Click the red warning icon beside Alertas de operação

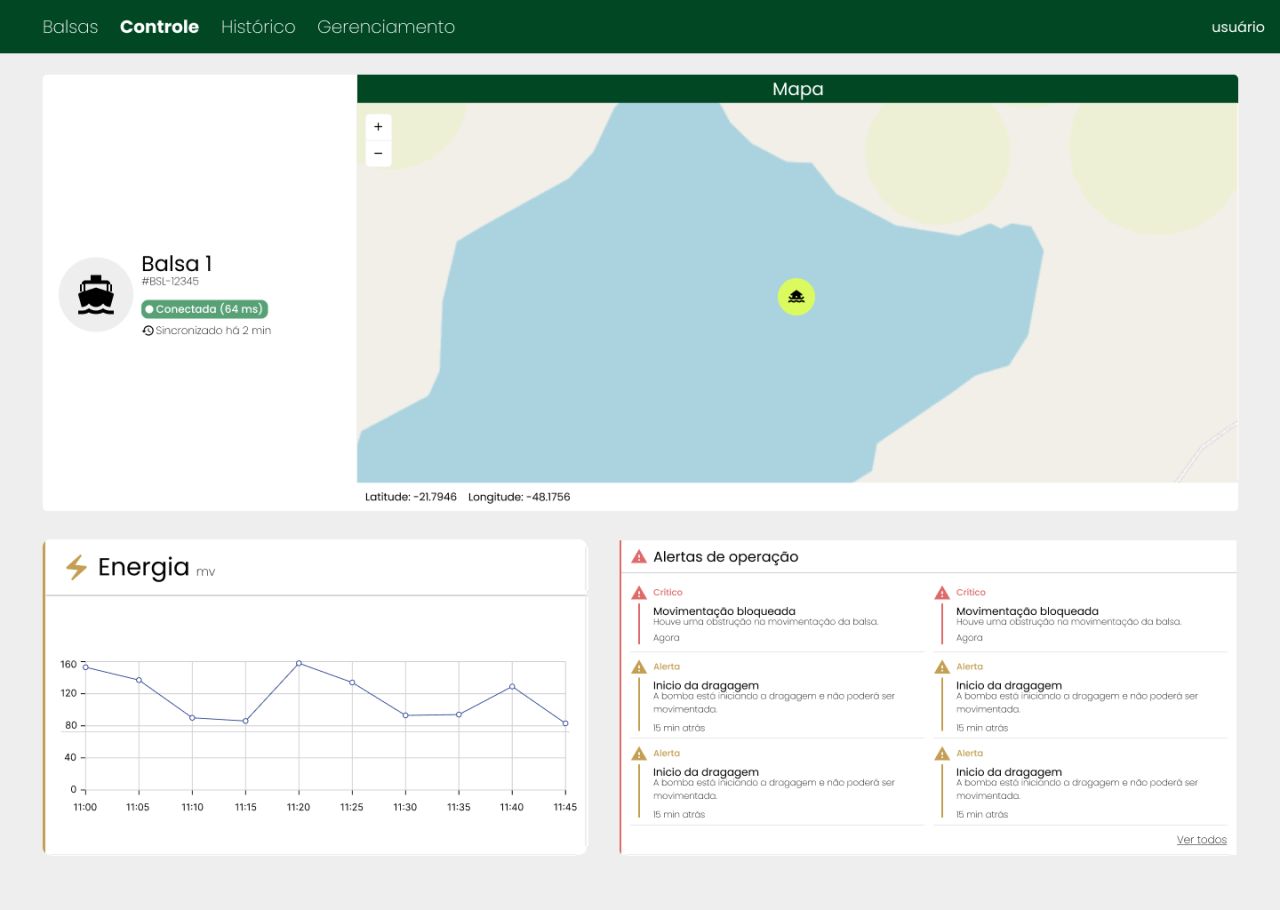(x=639, y=557)
